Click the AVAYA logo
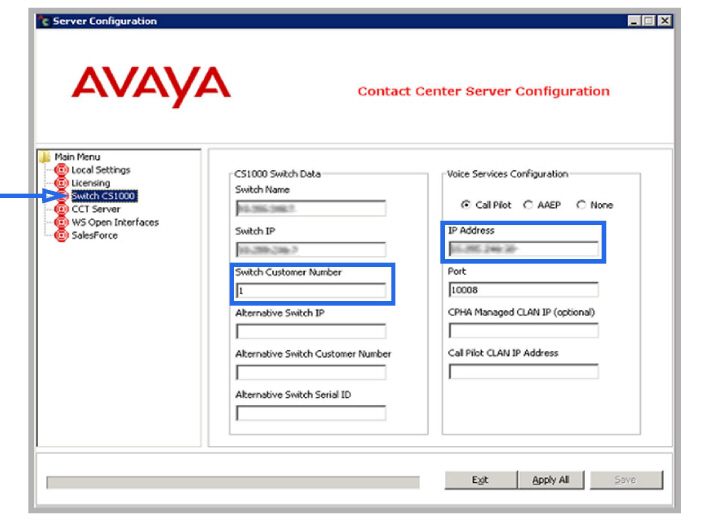 tap(151, 86)
